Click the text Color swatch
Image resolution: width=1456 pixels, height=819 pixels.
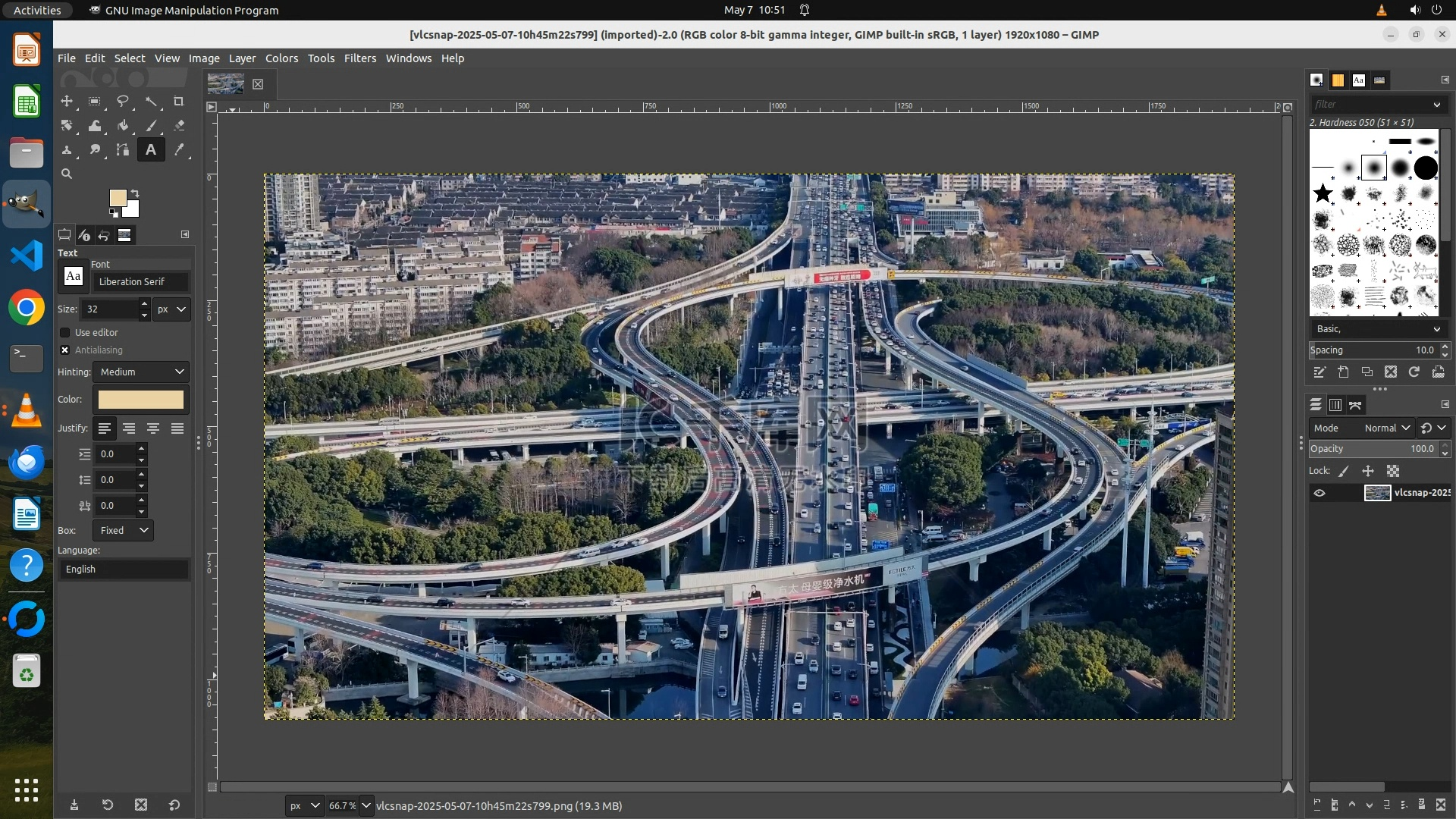point(141,400)
